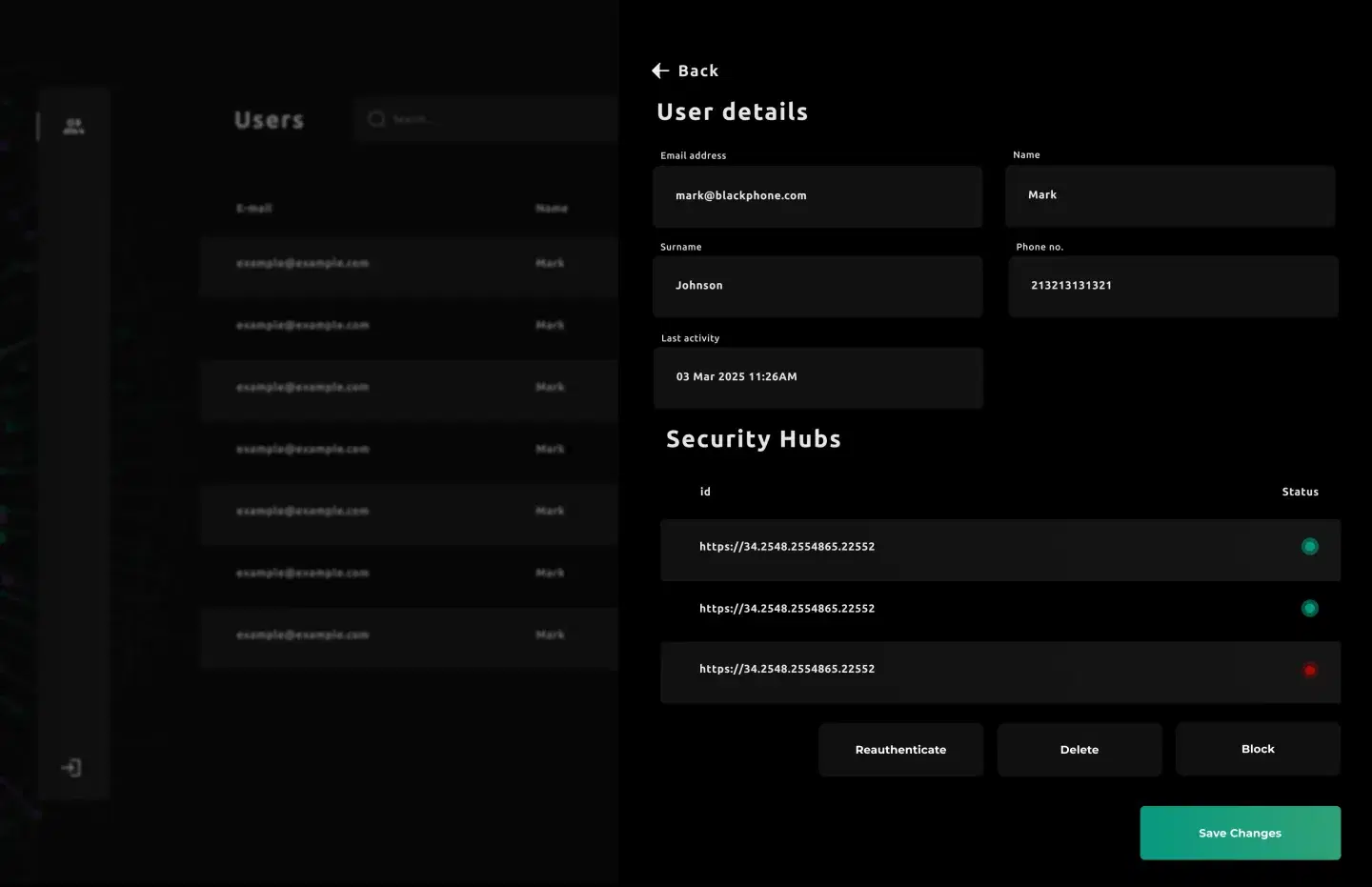Edit the Phone no. field
The image size is (1372, 887).
tap(1174, 286)
